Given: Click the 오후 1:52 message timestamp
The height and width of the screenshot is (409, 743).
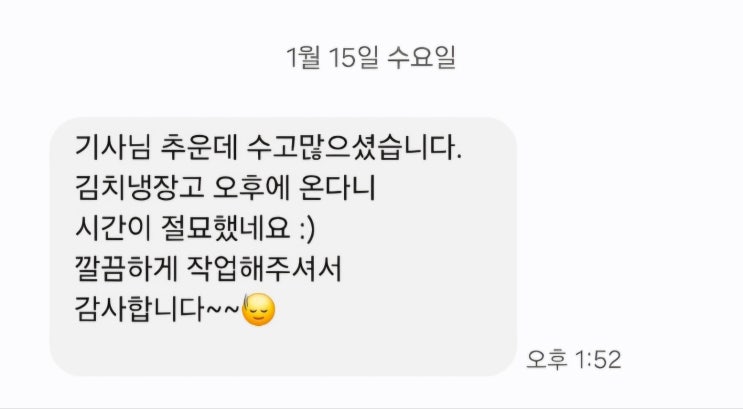Looking at the screenshot, I should pos(574,360).
